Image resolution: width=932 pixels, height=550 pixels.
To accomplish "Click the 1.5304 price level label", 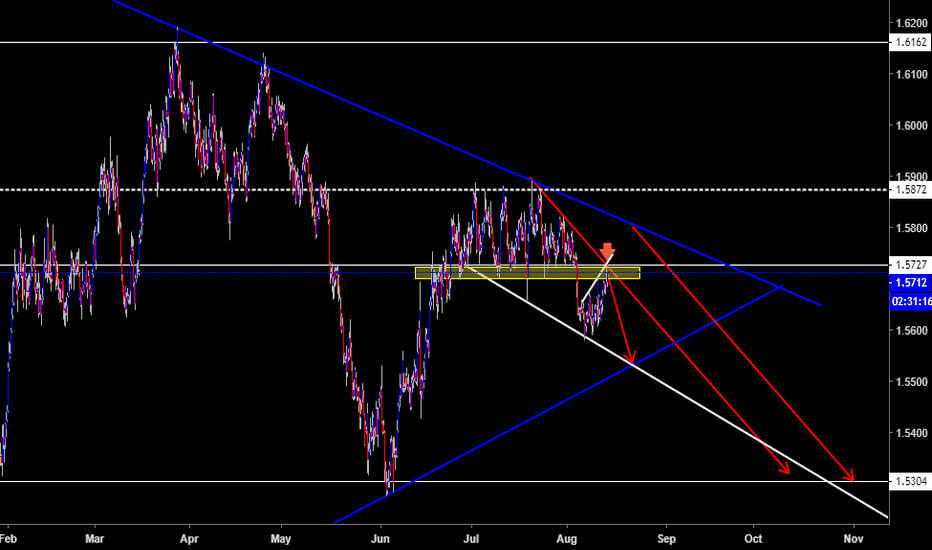I will (x=911, y=481).
